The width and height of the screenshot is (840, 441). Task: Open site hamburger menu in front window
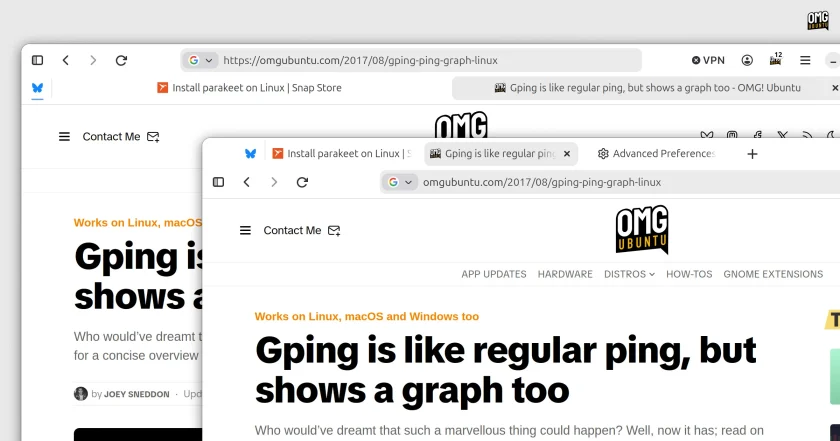click(245, 230)
